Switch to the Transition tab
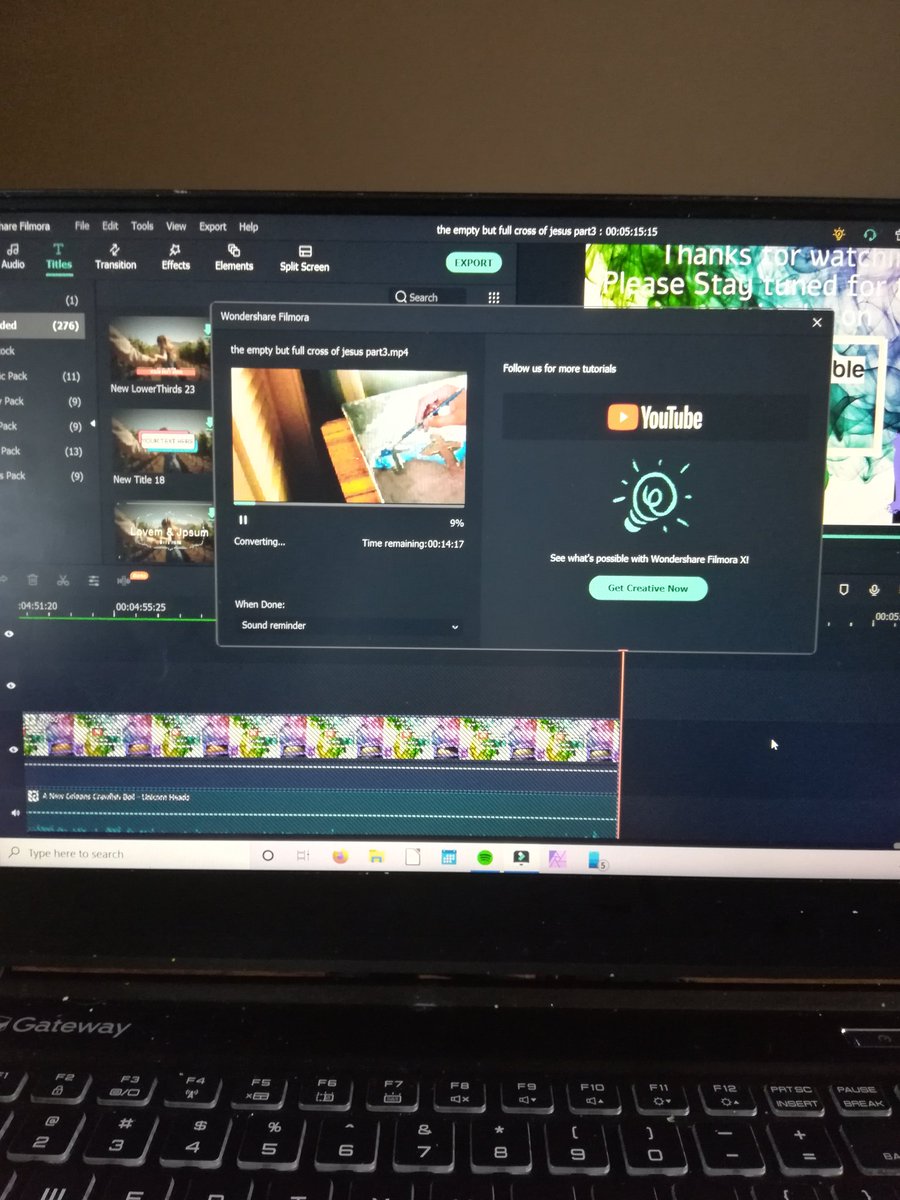The width and height of the screenshot is (900, 1200). tap(115, 257)
